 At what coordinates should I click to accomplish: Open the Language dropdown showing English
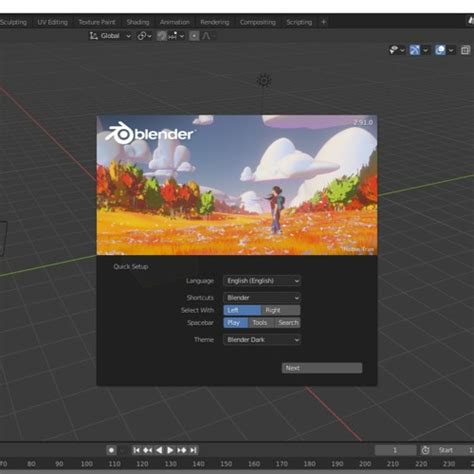262,281
